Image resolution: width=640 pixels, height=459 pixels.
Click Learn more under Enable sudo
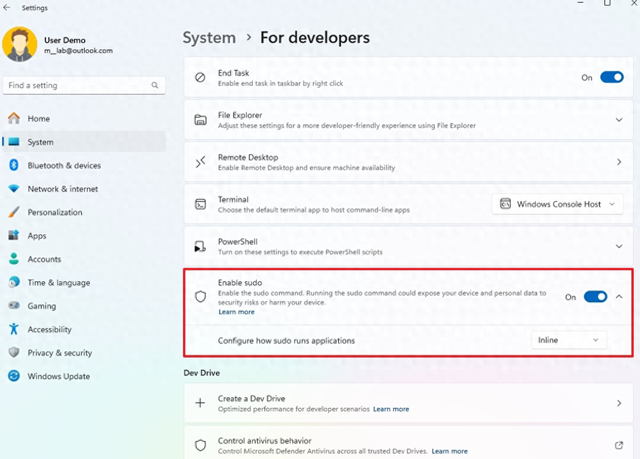236,312
